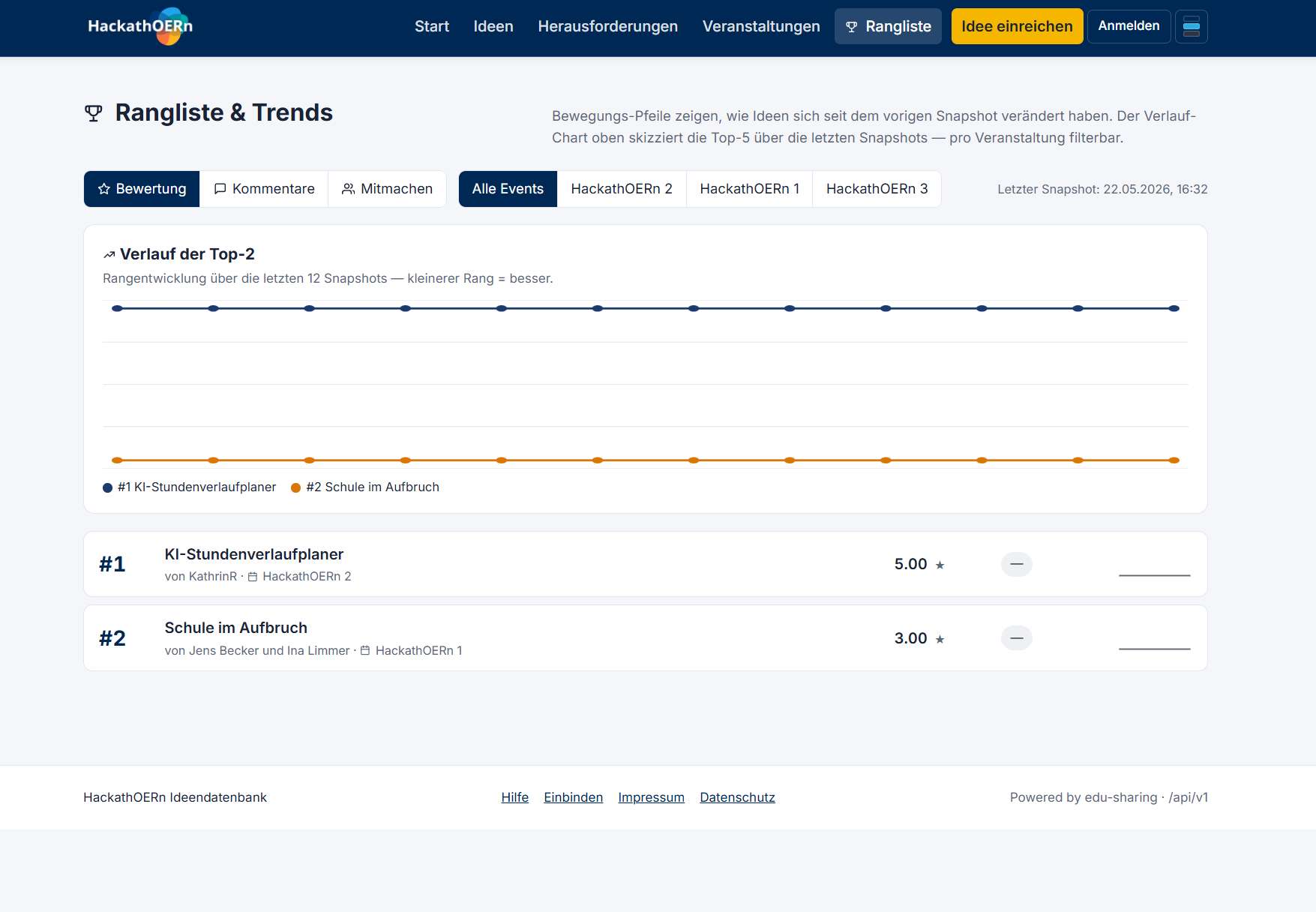
Task: Click 'von Jens Becker und Ina Limmer' text
Action: pyautogui.click(x=257, y=650)
